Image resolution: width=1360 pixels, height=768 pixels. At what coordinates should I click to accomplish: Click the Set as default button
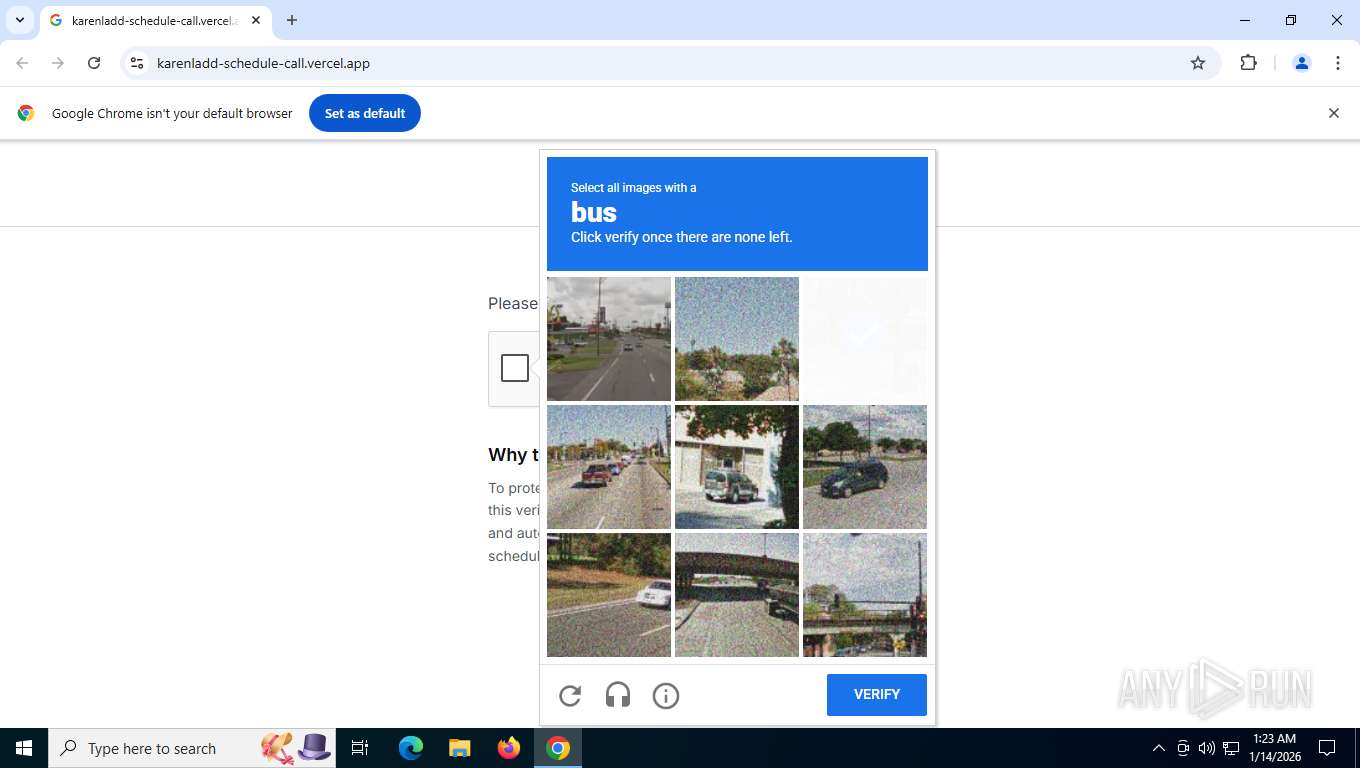point(365,113)
